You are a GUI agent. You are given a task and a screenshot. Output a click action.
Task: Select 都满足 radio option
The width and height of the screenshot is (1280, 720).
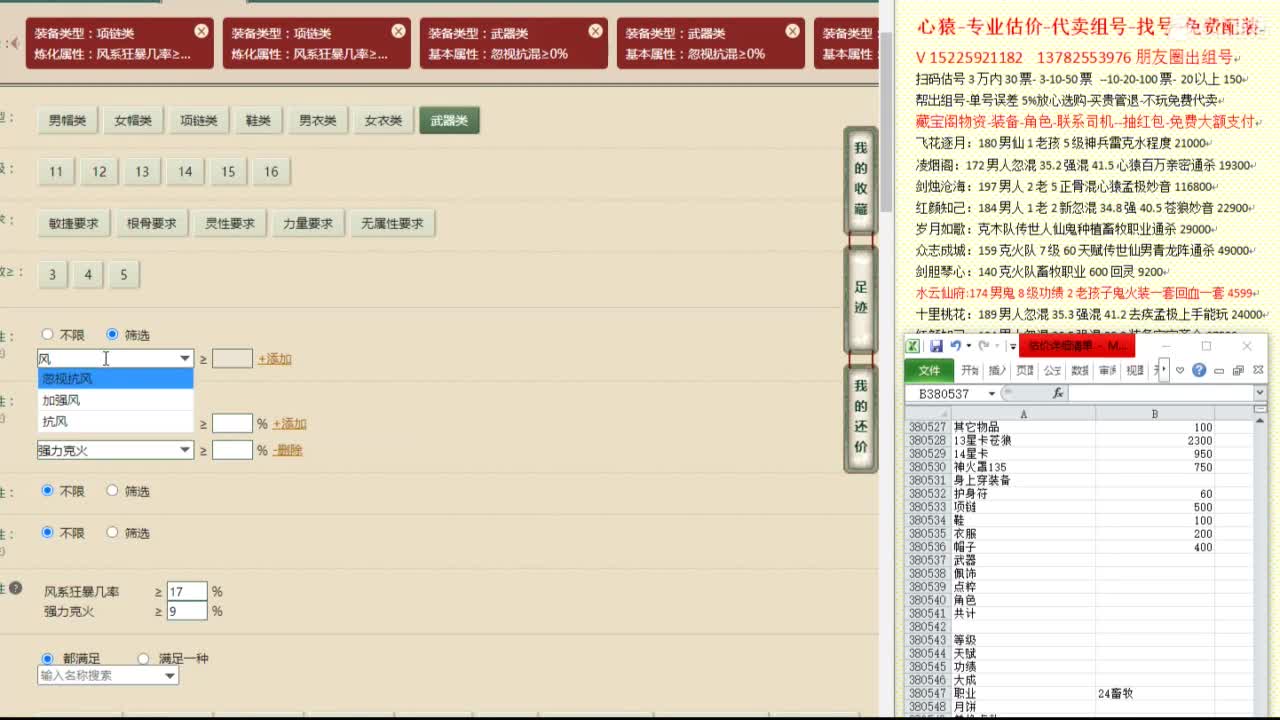[x=47, y=659]
